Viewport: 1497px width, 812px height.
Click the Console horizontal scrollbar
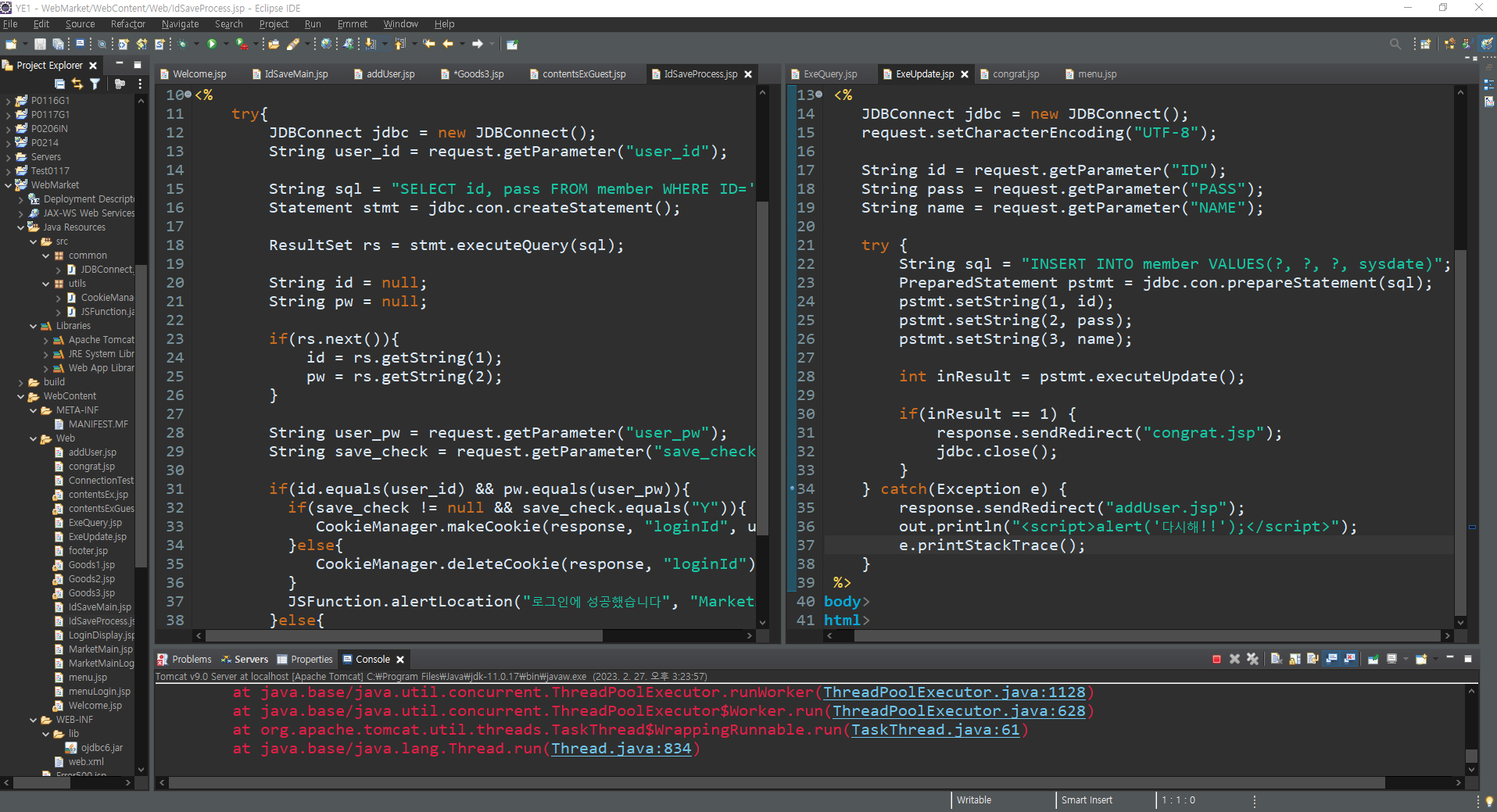click(x=777, y=782)
